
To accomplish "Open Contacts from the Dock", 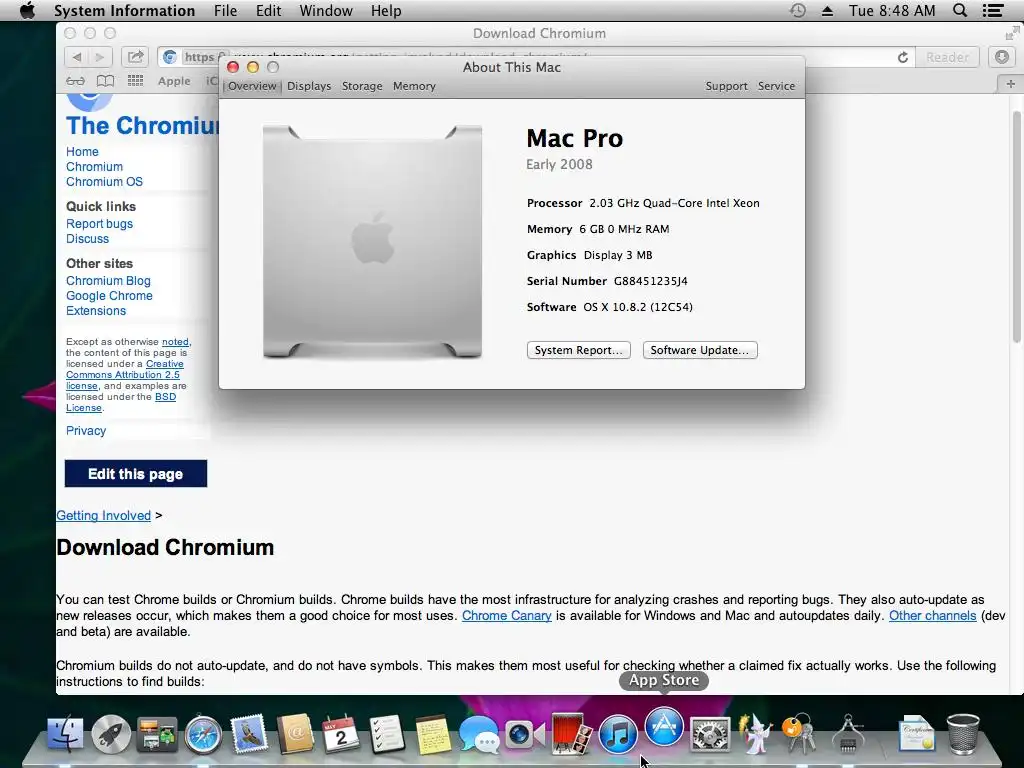I will tap(295, 734).
